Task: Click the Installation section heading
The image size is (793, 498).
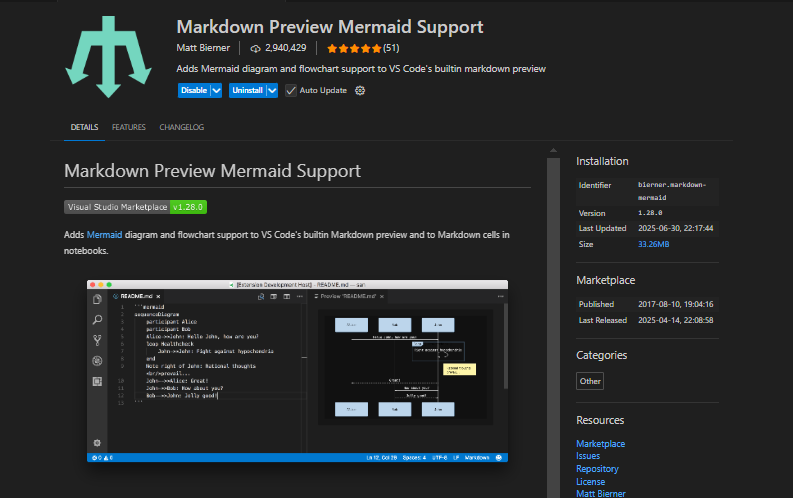Action: tap(602, 161)
